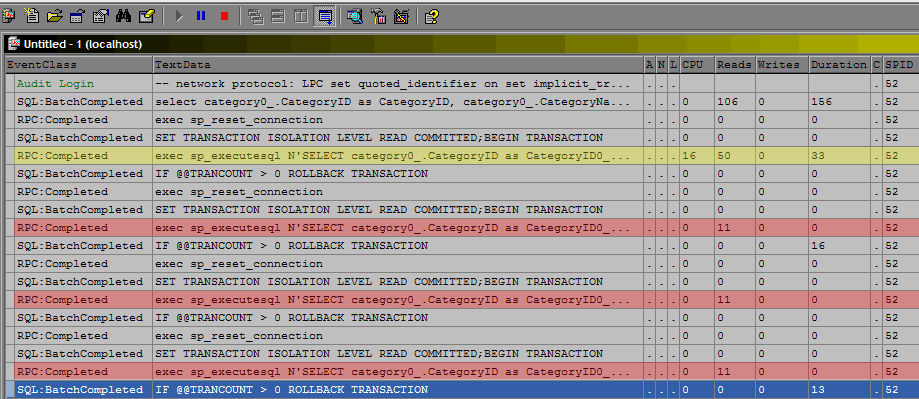Click the cascade windows icon
The height and width of the screenshot is (399, 919).
click(256, 16)
